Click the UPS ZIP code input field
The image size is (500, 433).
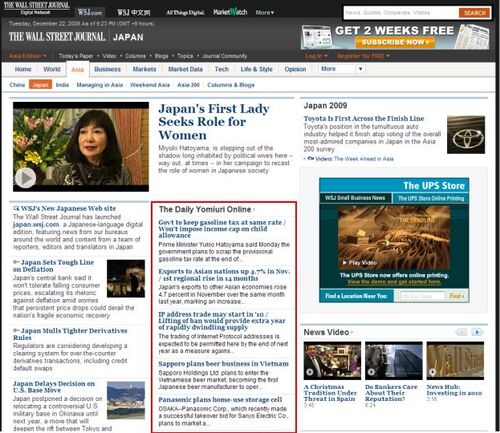coord(421,296)
